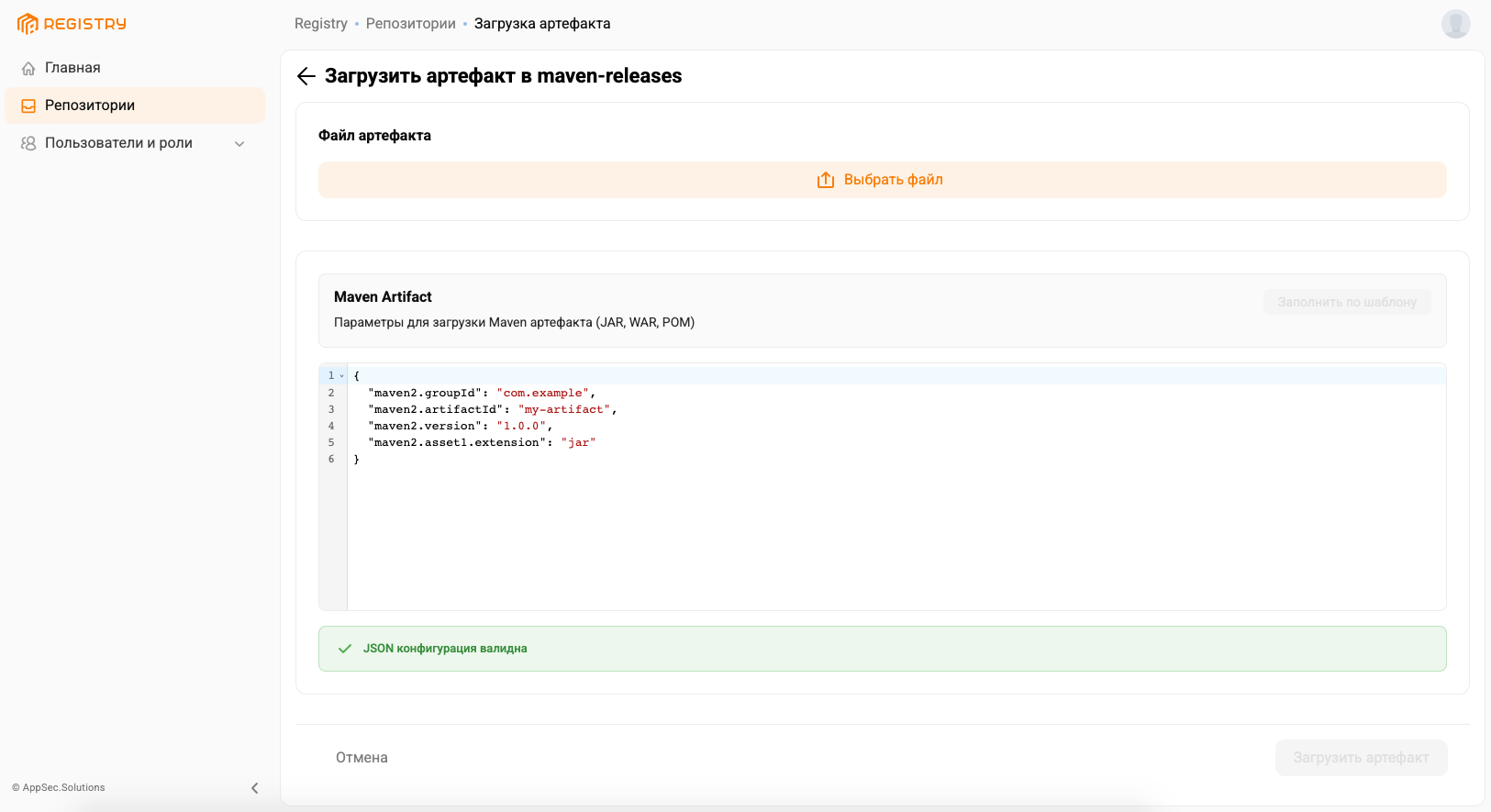Click the Репозитории inbox icon in sidebar
This screenshot has height=812, width=1491.
click(28, 106)
